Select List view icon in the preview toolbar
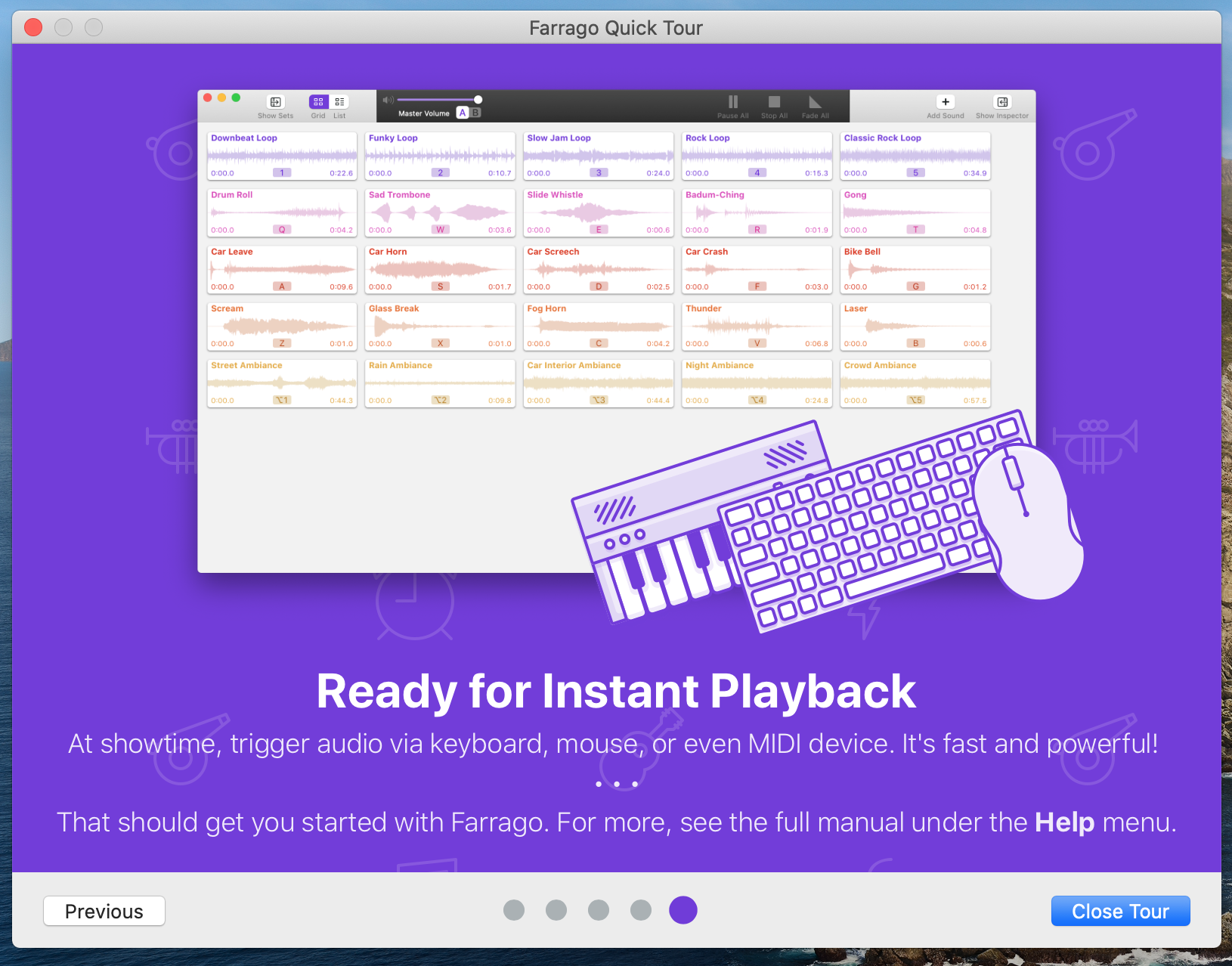Screen dimensions: 1232x966 click(339, 102)
